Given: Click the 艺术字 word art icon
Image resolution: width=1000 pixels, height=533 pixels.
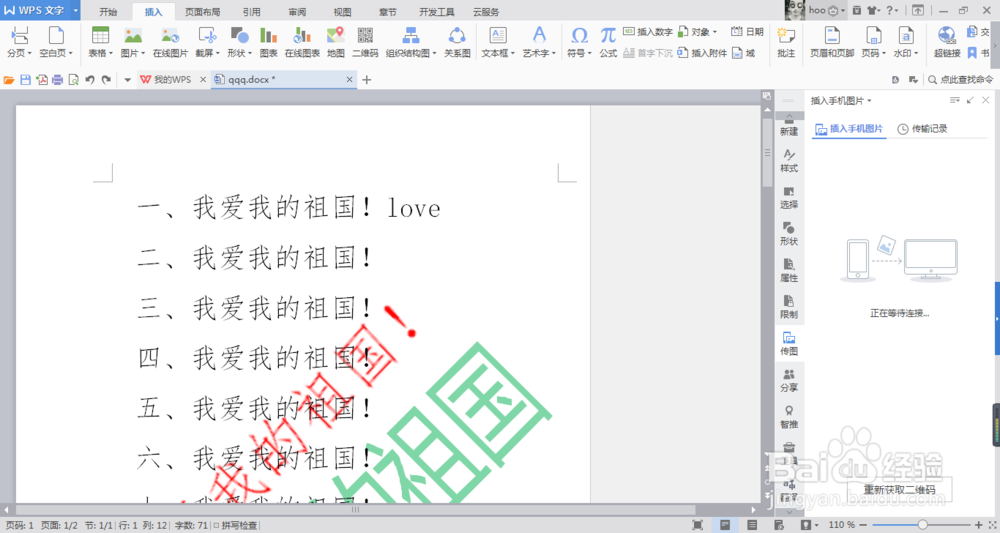Looking at the screenshot, I should [x=539, y=36].
